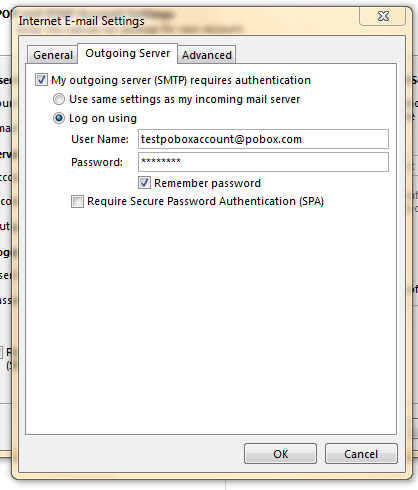Click into the User Name field
418x490 pixels.
tap(263, 139)
